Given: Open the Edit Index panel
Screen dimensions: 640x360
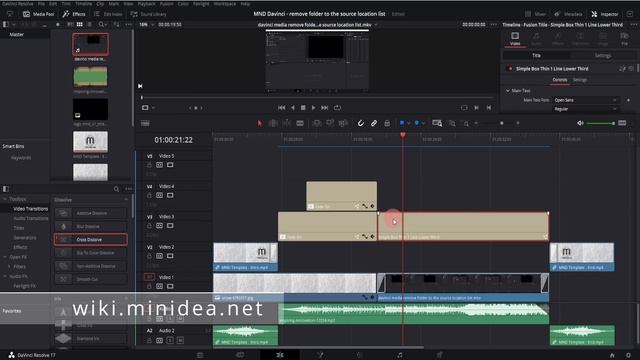Looking at the screenshot, I should (x=108, y=14).
